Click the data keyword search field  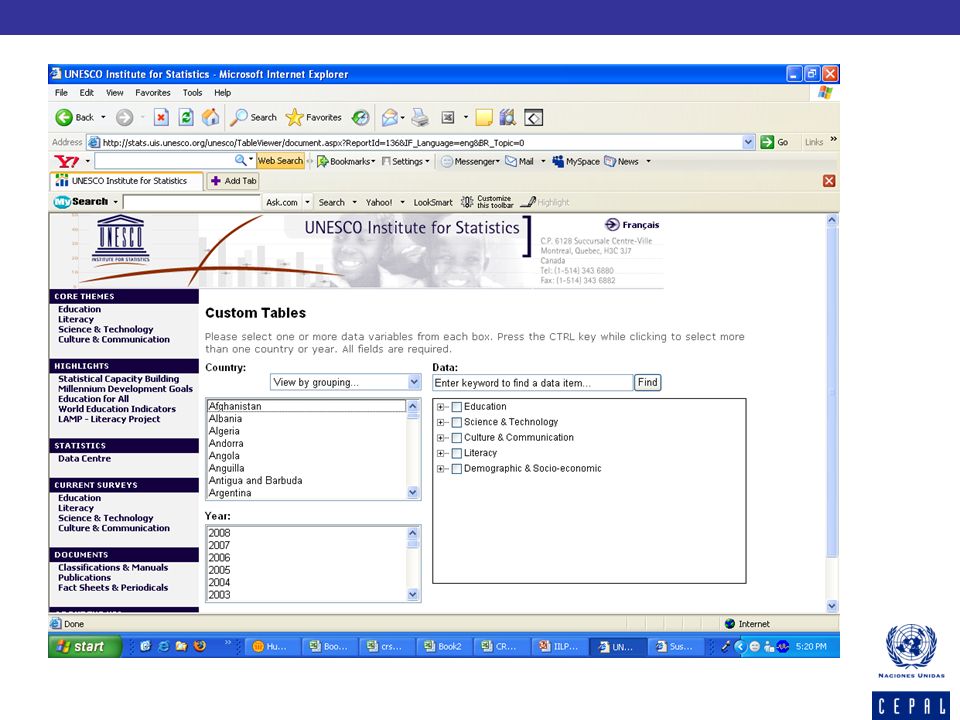(x=533, y=383)
